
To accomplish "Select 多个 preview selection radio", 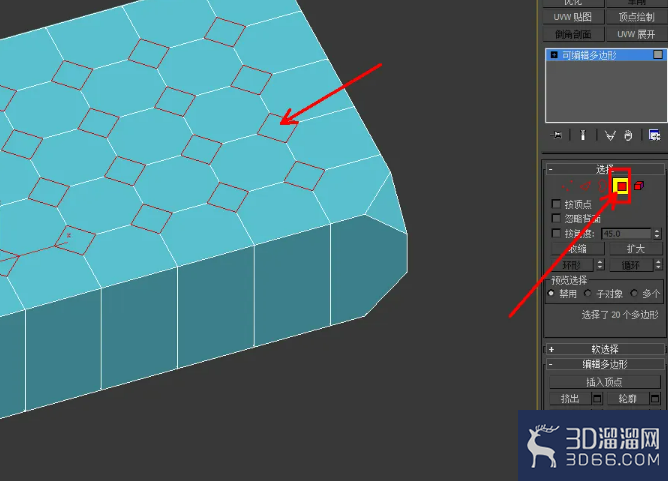I will (x=634, y=293).
